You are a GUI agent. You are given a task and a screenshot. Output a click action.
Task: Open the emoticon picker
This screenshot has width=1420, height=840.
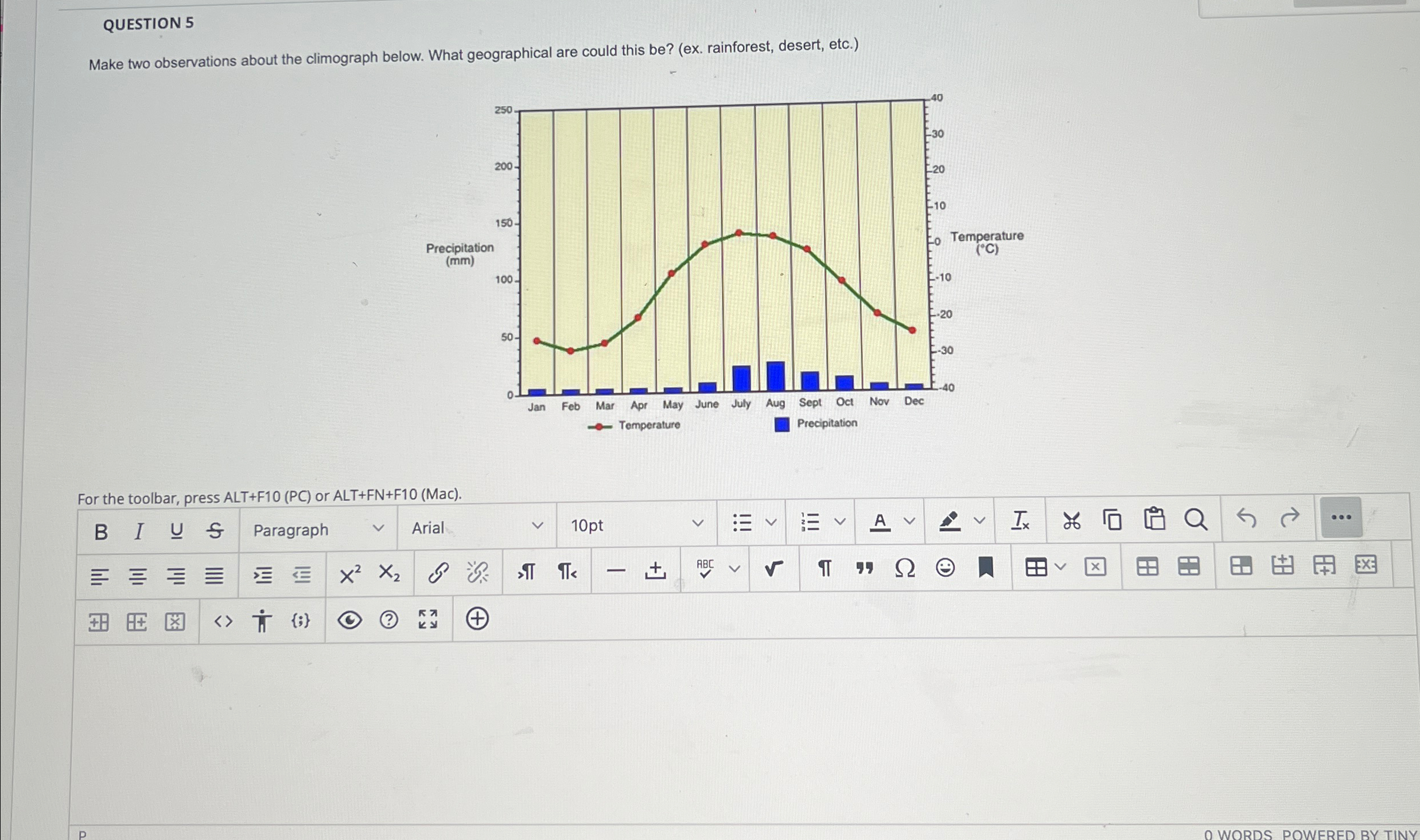coord(945,567)
